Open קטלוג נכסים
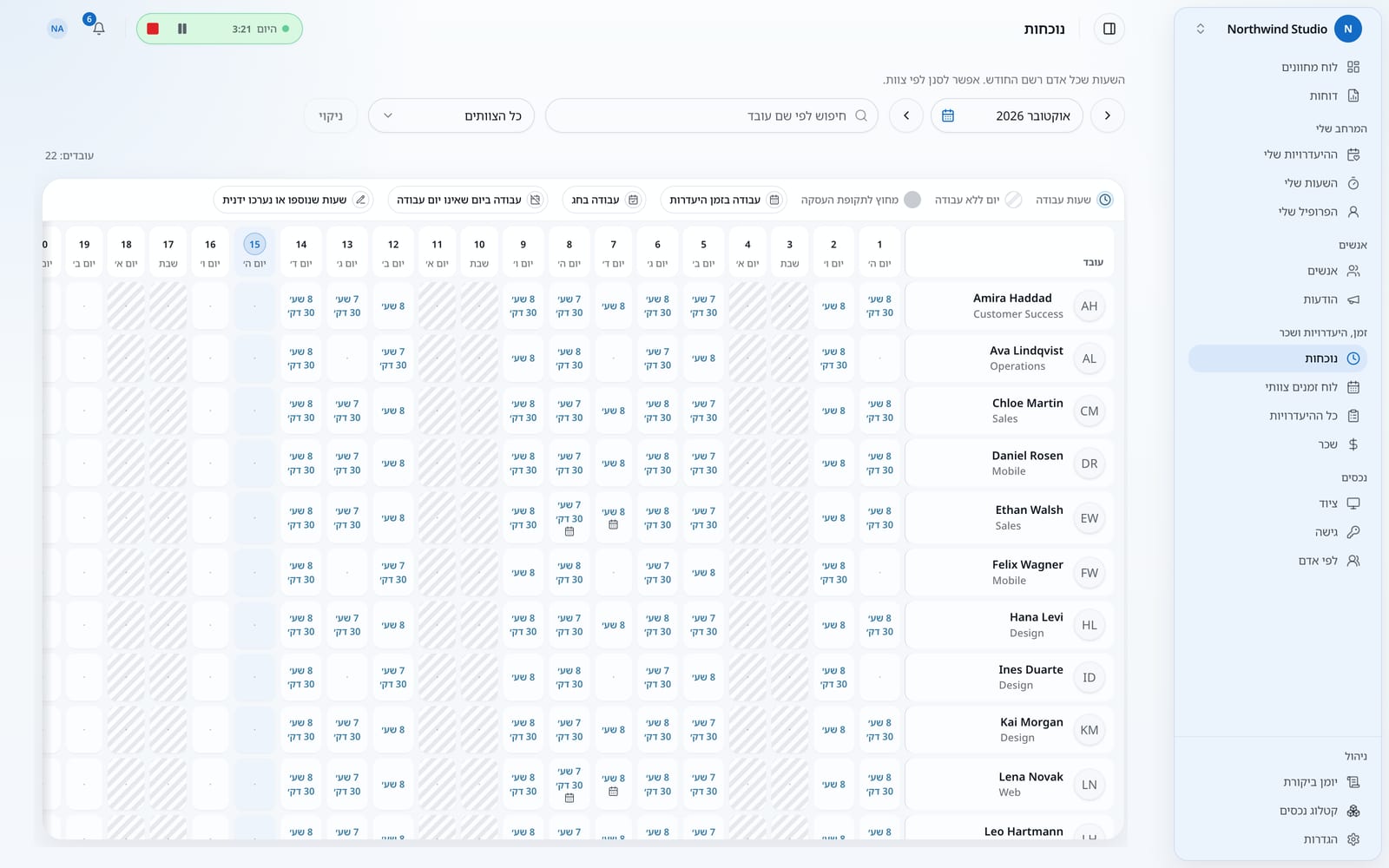Image resolution: width=1389 pixels, height=868 pixels. (1277, 811)
